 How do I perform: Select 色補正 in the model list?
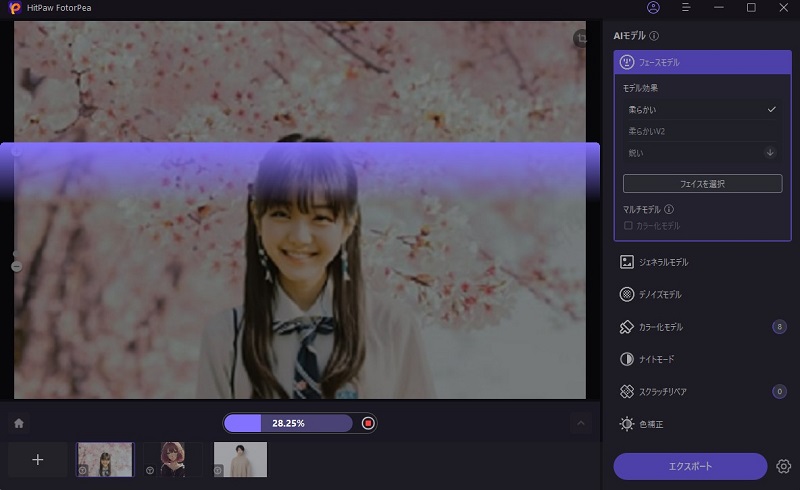coord(703,424)
